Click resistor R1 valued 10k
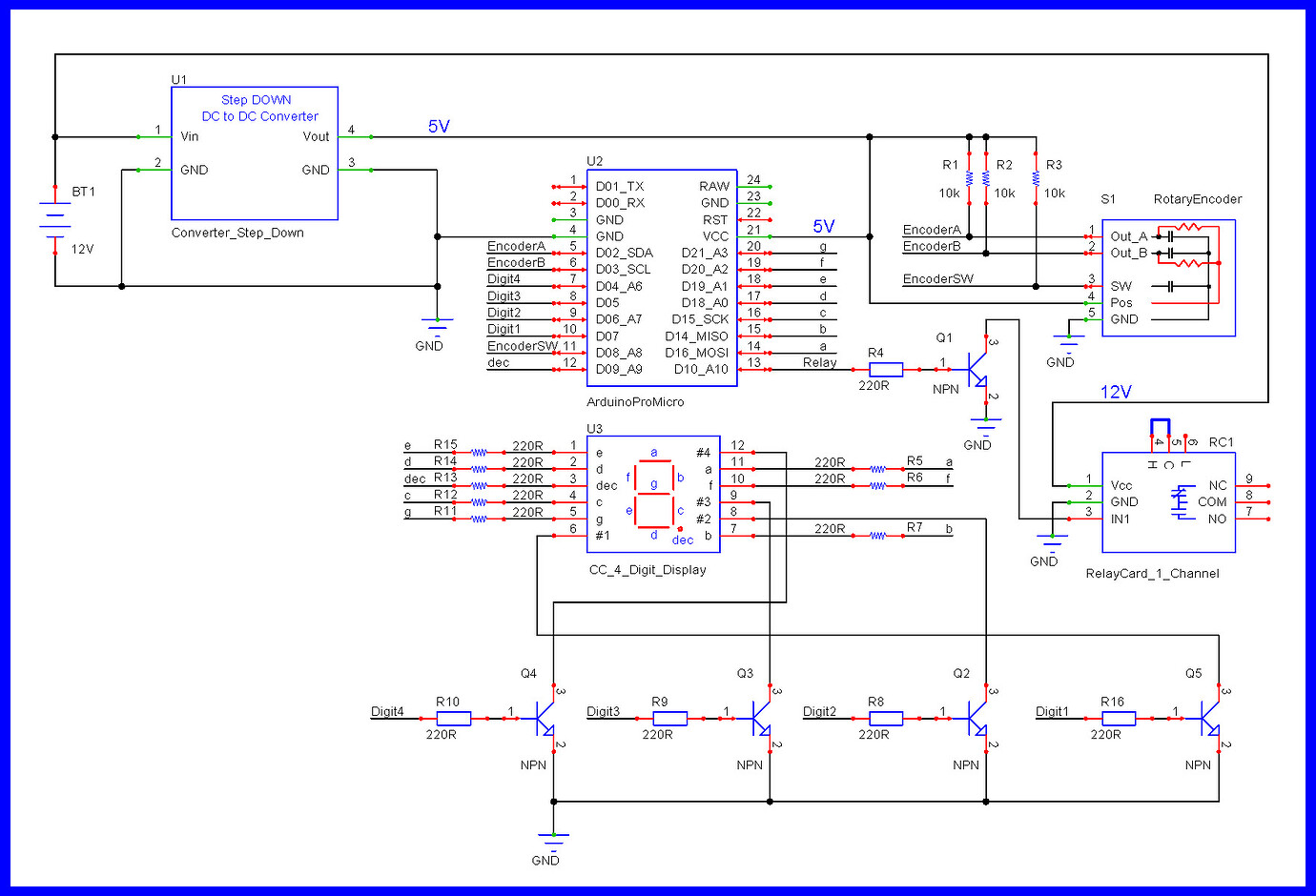 [x=968, y=177]
